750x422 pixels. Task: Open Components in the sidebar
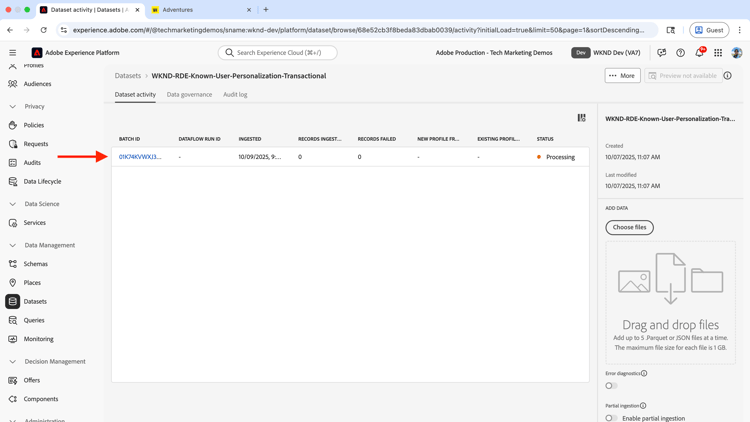click(x=41, y=399)
